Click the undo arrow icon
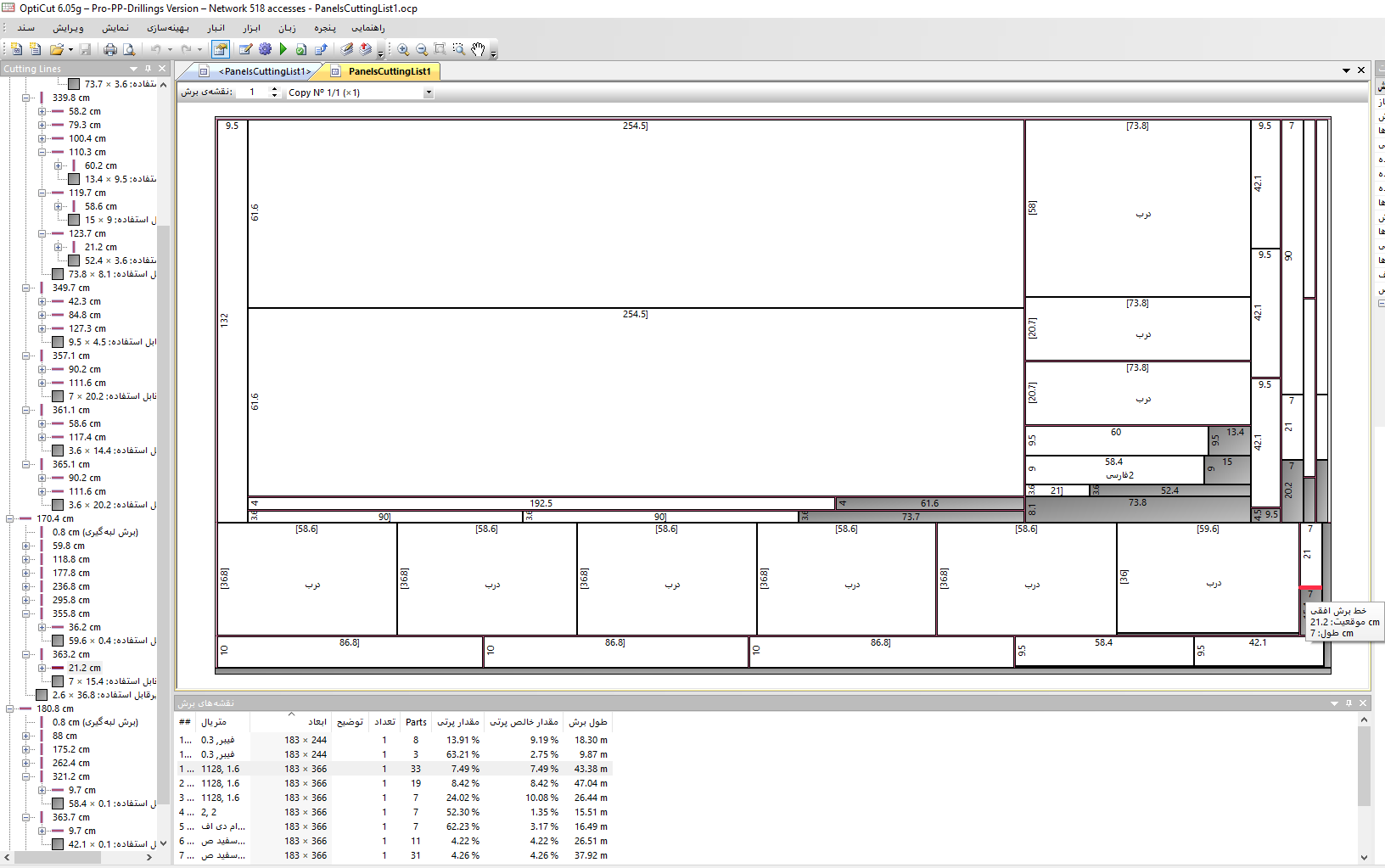This screenshot has height=868, width=1385. point(155,49)
